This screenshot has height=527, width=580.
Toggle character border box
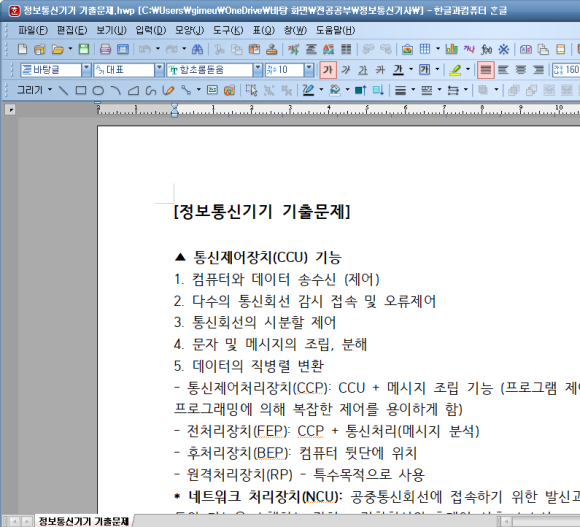click(x=424, y=70)
